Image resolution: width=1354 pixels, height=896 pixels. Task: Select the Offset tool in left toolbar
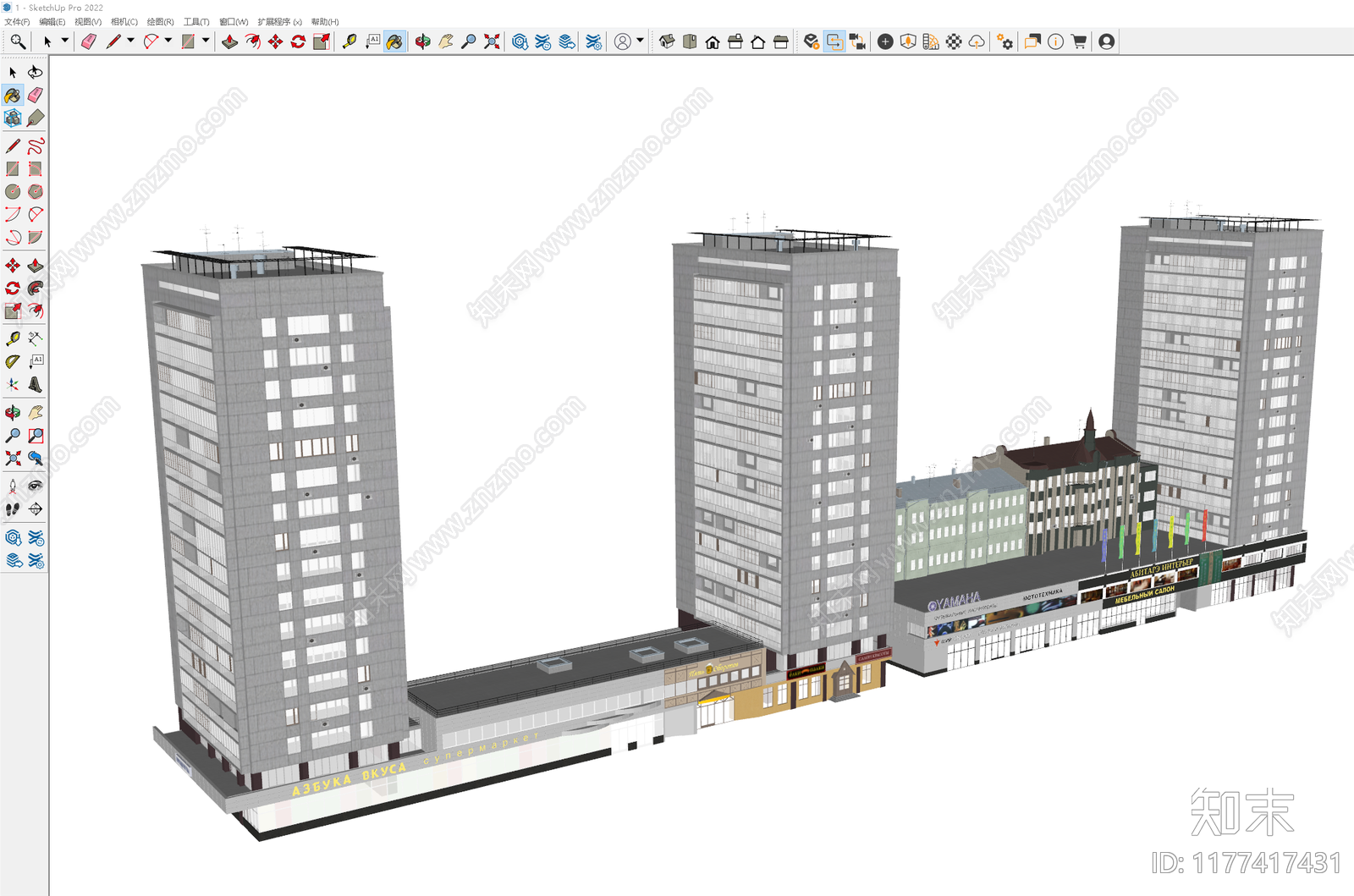pyautogui.click(x=36, y=311)
